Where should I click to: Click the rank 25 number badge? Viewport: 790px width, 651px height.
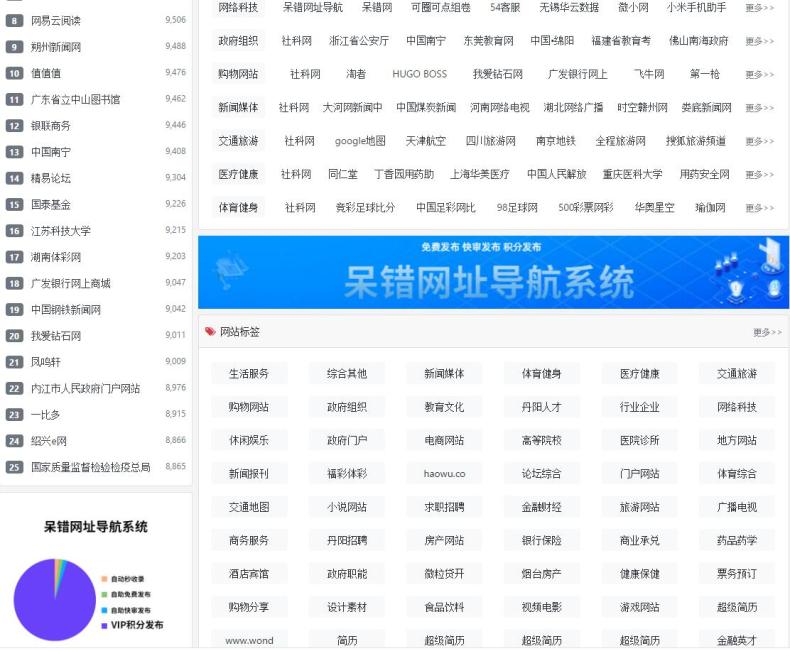click(x=14, y=467)
